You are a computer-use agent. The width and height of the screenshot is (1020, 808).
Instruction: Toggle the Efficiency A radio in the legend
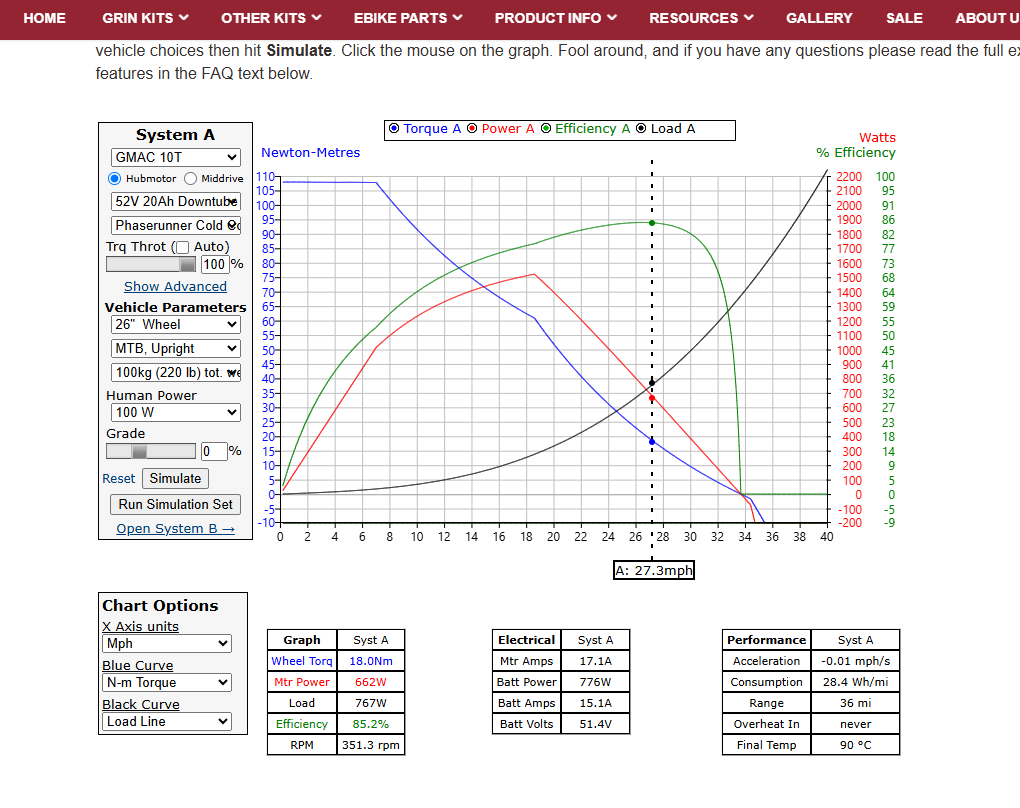click(x=546, y=128)
